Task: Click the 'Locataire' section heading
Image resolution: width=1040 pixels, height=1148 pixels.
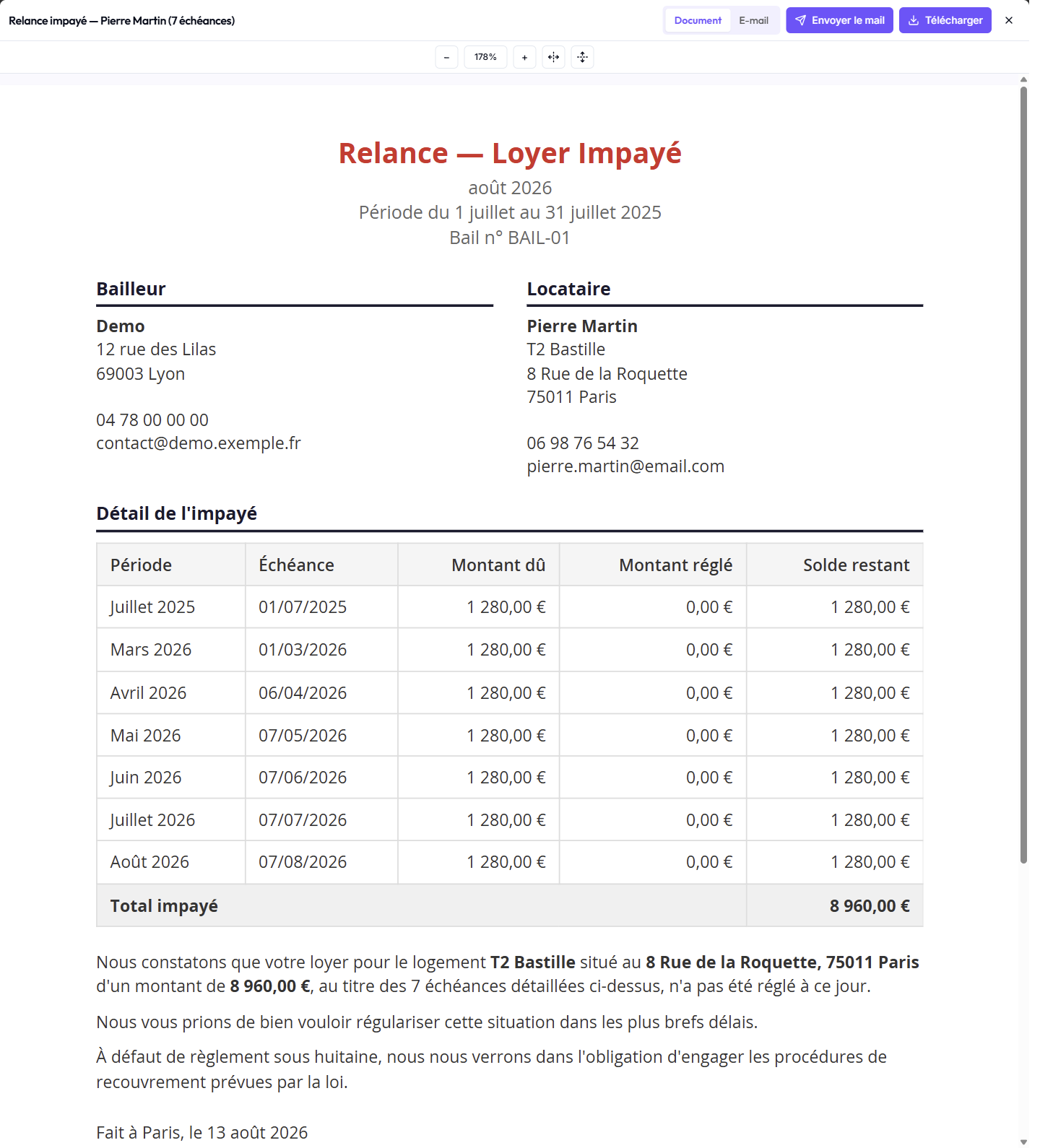Action: 568,289
